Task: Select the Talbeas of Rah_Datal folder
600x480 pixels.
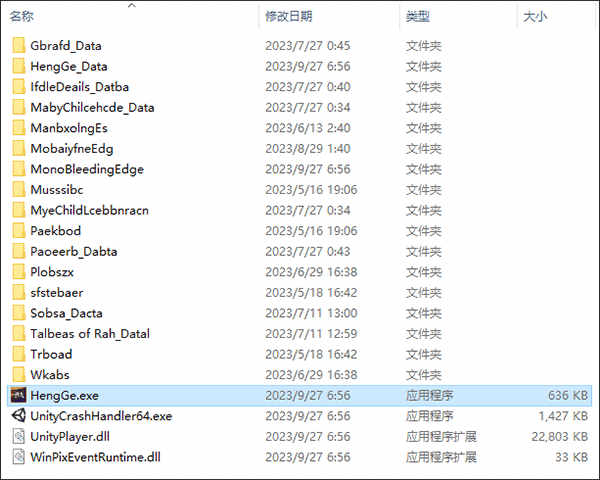Action: (x=90, y=334)
